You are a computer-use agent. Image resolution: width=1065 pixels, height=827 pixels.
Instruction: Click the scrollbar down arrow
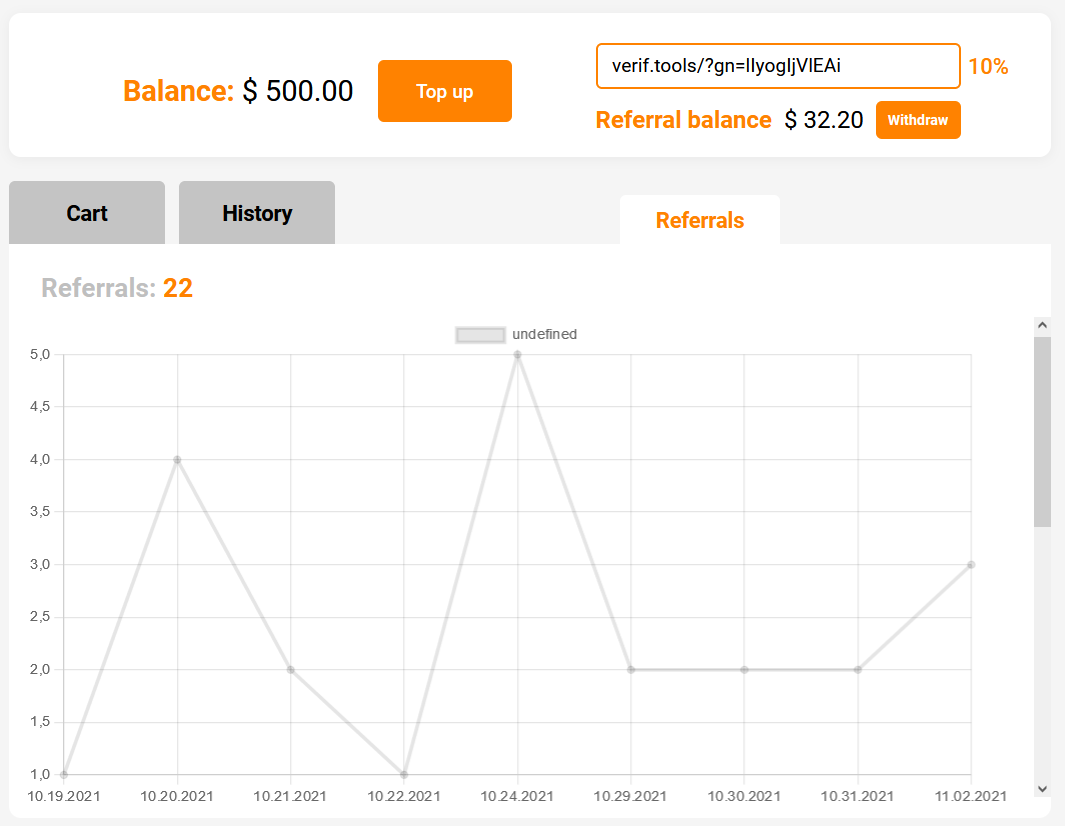1042,788
